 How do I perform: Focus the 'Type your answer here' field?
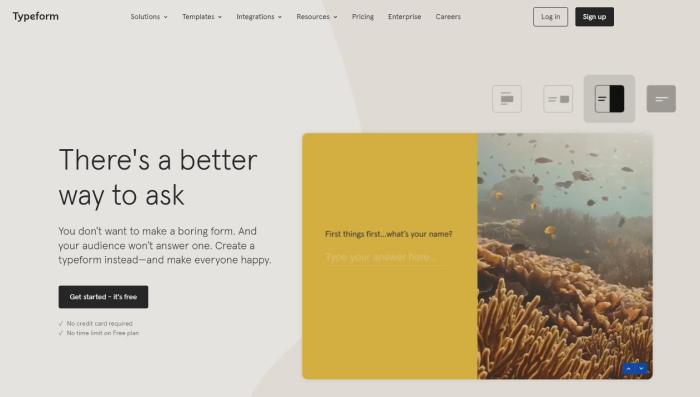pos(385,258)
